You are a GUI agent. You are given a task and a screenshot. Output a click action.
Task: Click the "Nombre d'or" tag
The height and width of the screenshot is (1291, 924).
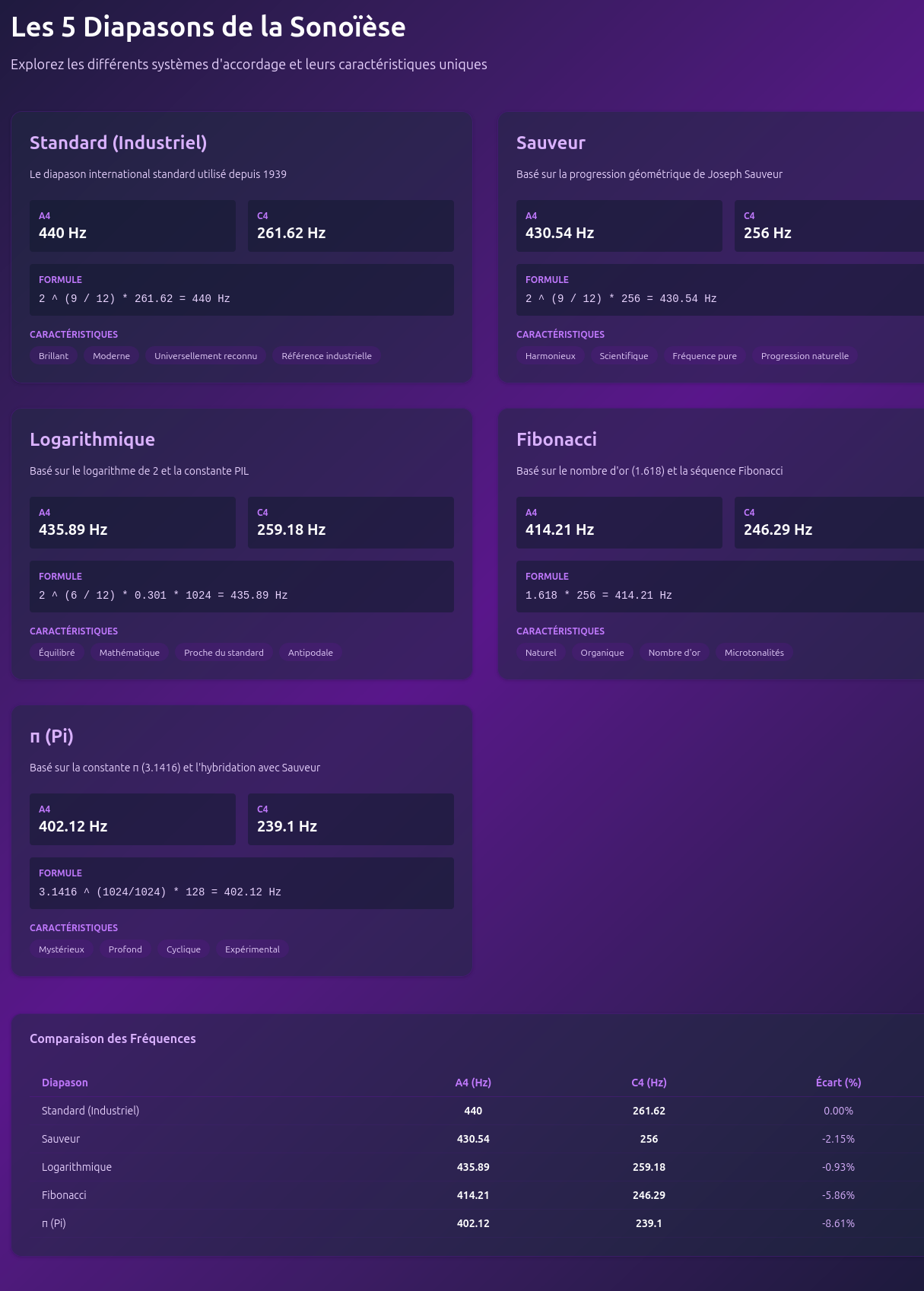[x=674, y=653]
